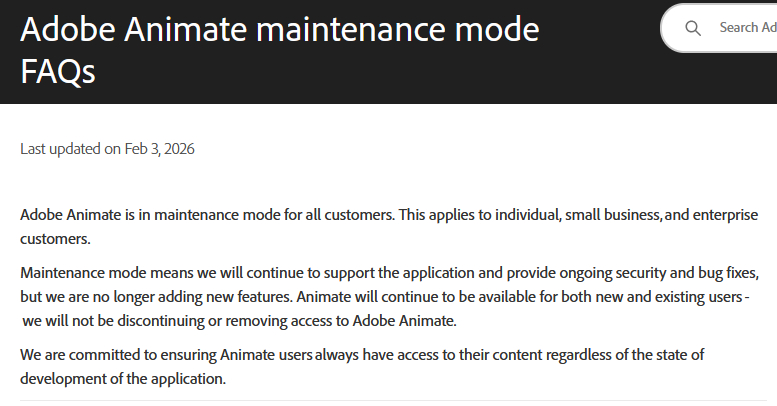
Task: Click the word enterprise in first paragraph
Action: pyautogui.click(x=723, y=215)
